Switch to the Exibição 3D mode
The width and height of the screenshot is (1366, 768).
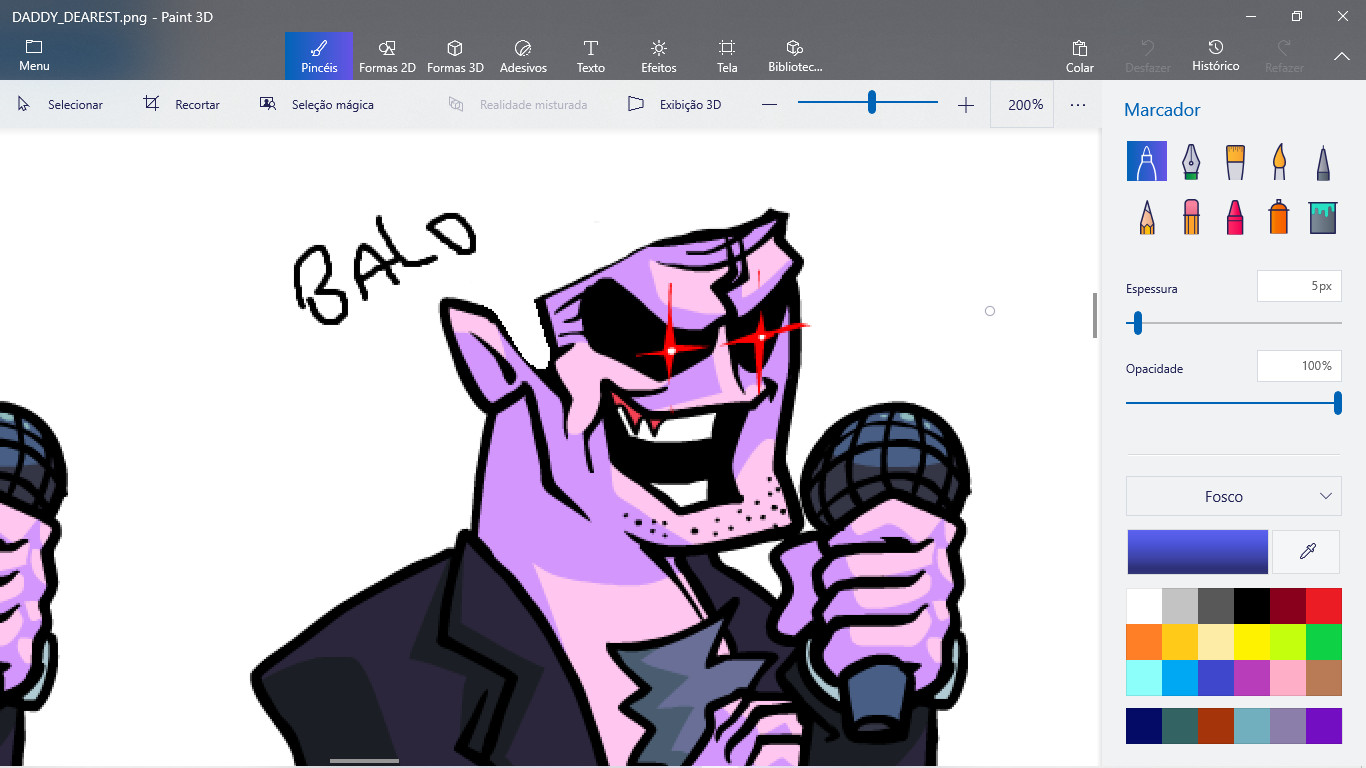[x=675, y=104]
